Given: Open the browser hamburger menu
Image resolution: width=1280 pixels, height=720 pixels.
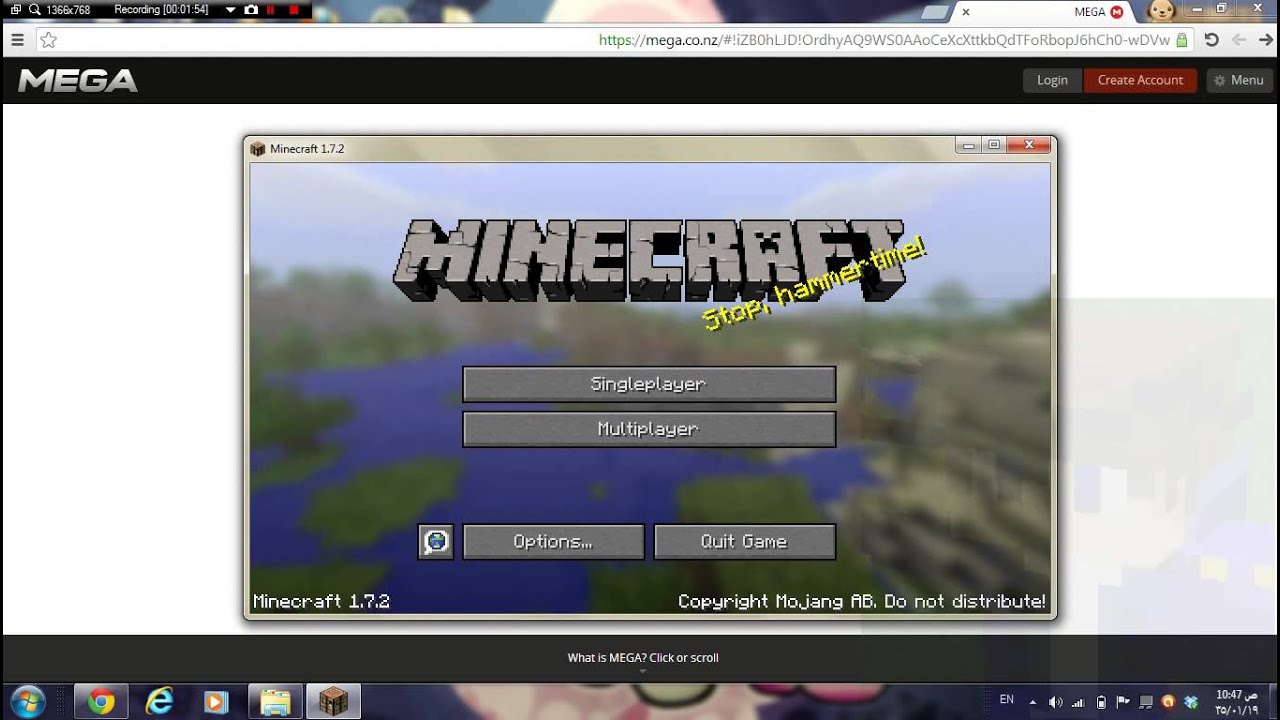Looking at the screenshot, I should coord(16,40).
